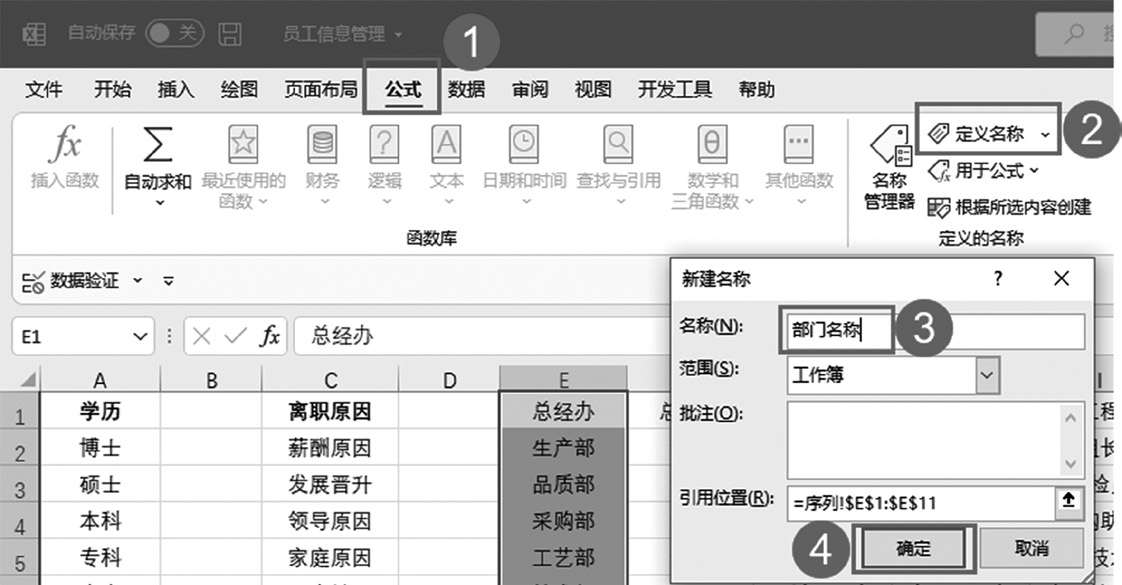Open the Financial (财务) functions icon

point(322,144)
